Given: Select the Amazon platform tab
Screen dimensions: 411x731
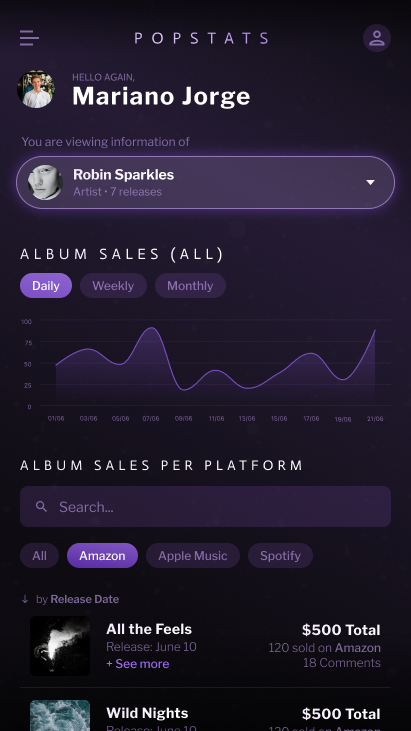Looking at the screenshot, I should tap(102, 555).
